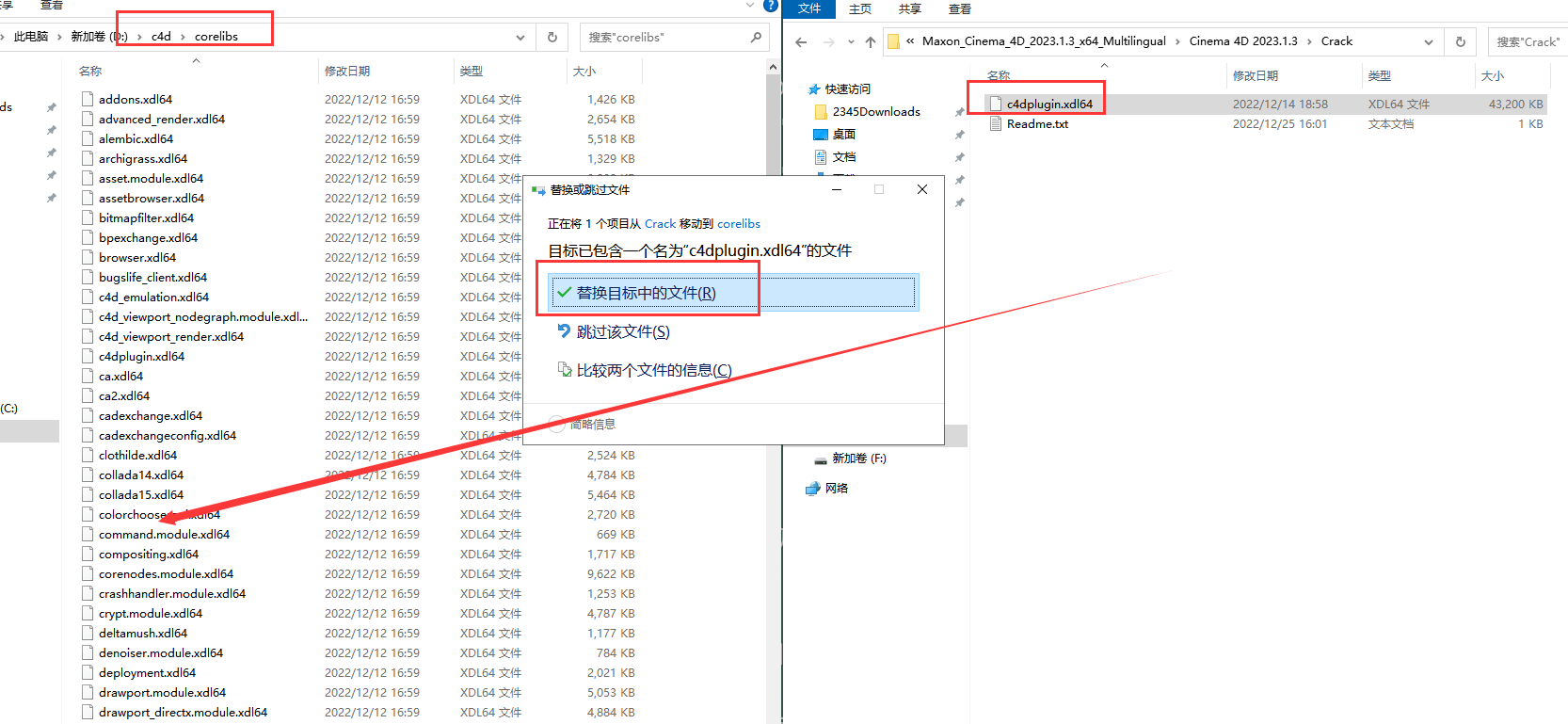Switch to the 查看 tab in Crack window
Viewport: 1568px width, 724px height.
click(x=959, y=8)
